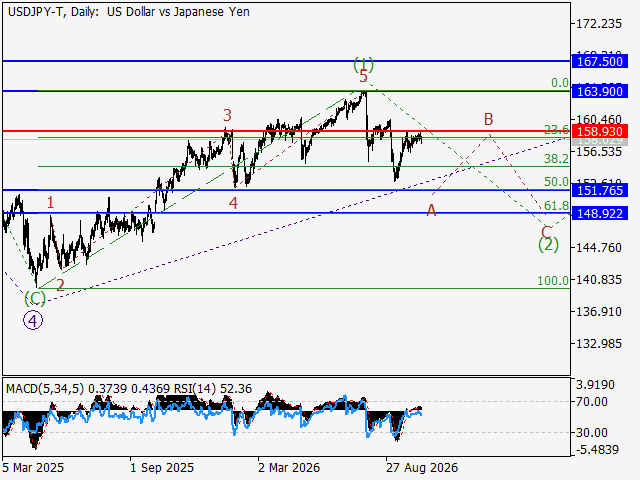Click the 27 Aug 2026 date label
The image size is (640, 480).
click(x=422, y=467)
